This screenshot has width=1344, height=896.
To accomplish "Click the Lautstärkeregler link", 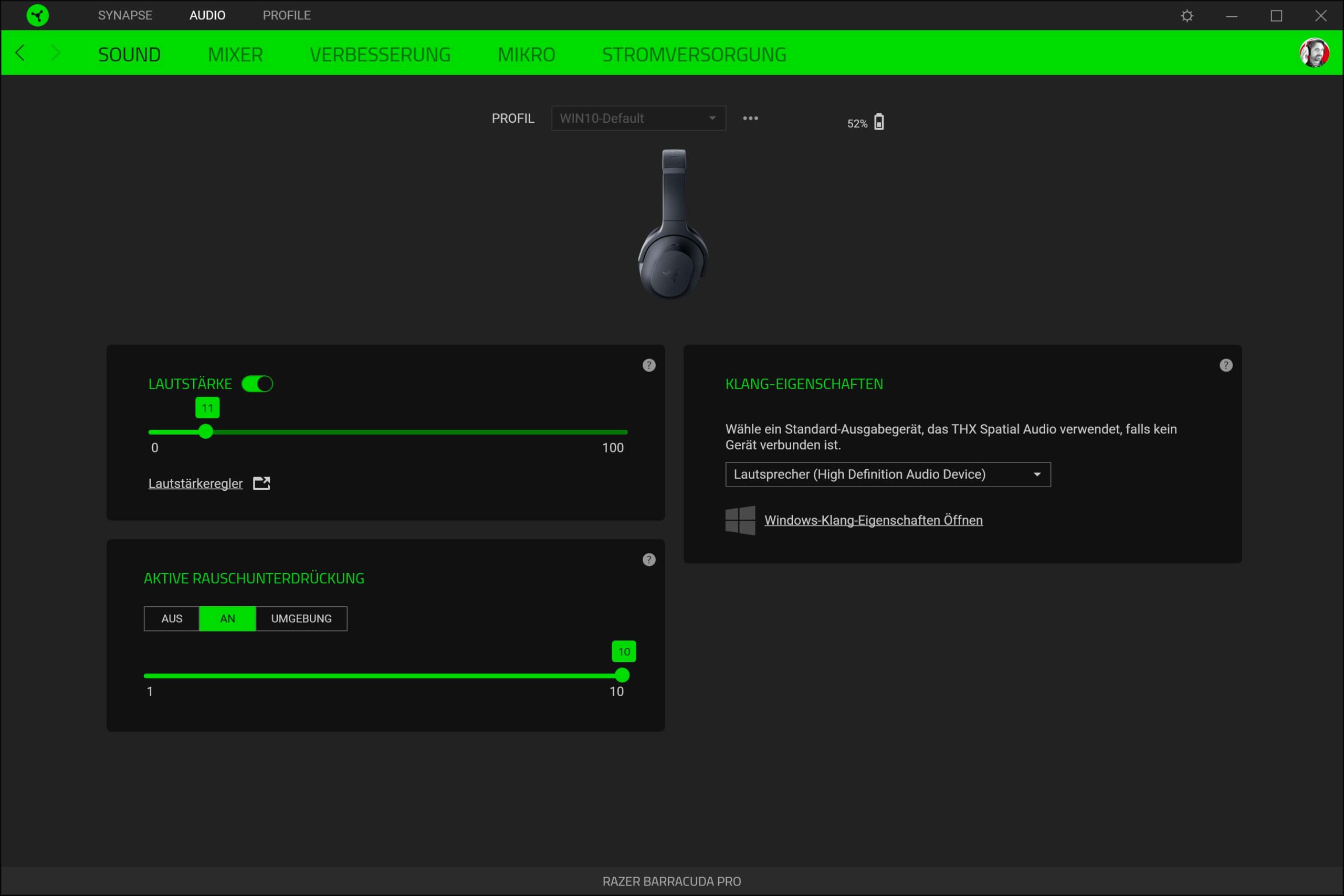I will point(195,484).
